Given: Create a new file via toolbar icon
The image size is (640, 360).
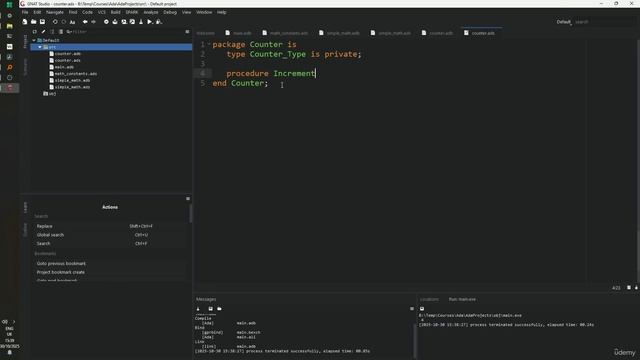Looking at the screenshot, I should pos(25,22).
